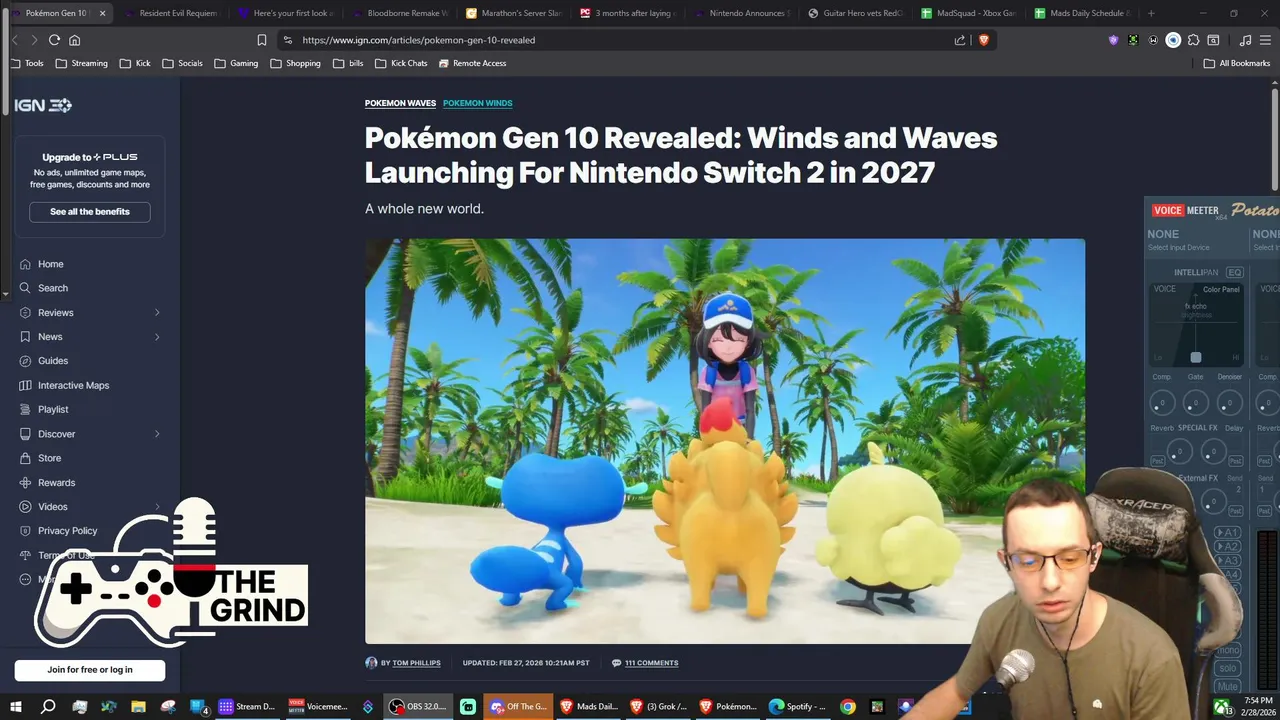Viewport: 1280px width, 720px height.
Task: Switch to OBS in the taskbar
Action: pos(420,706)
